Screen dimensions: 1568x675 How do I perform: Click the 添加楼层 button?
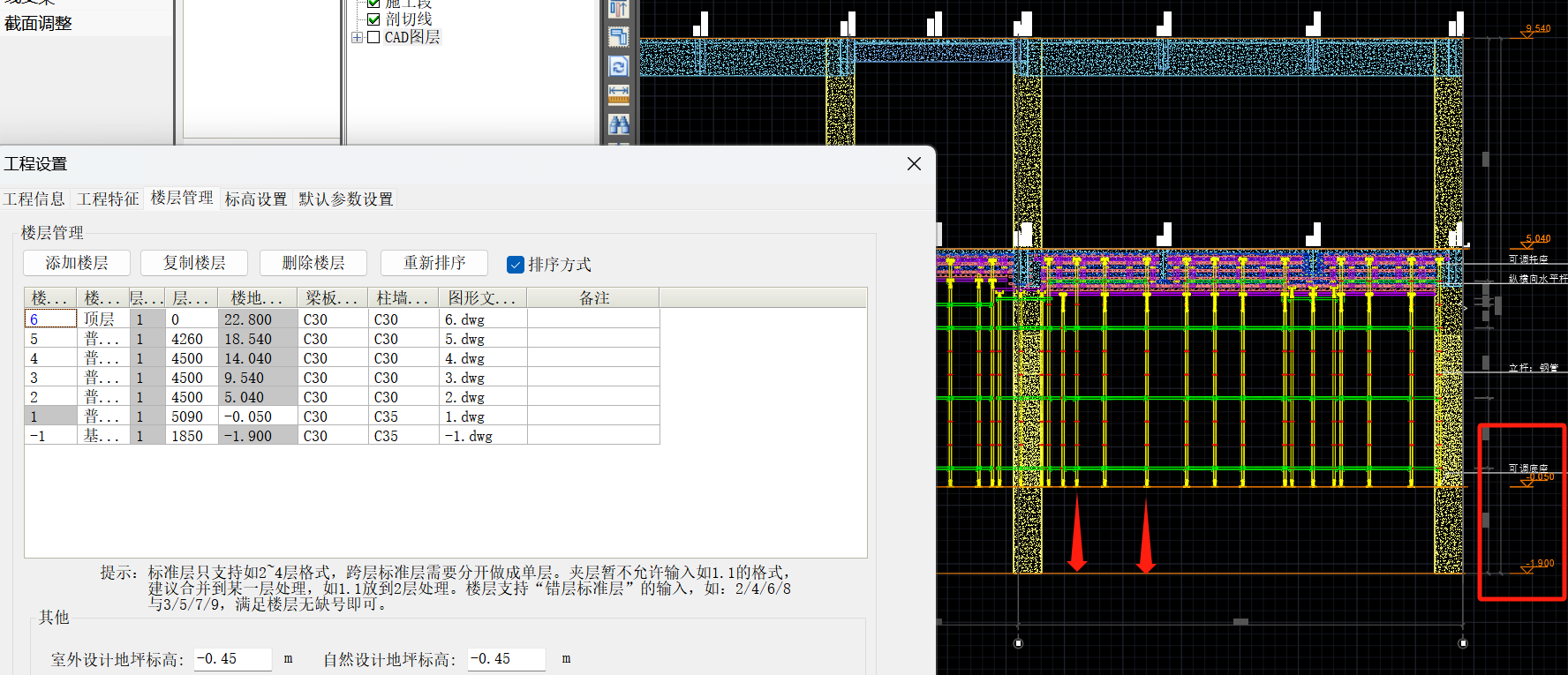click(77, 263)
